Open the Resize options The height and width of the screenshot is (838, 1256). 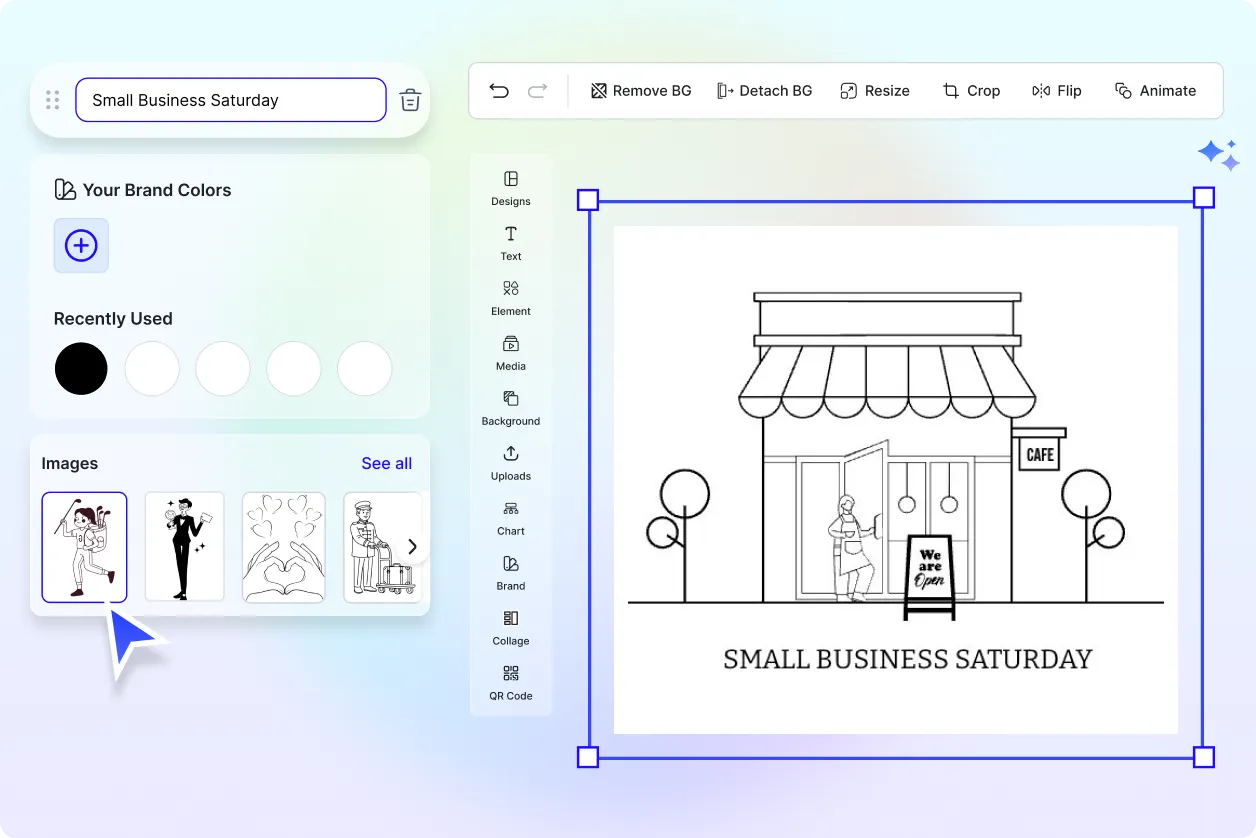(875, 90)
